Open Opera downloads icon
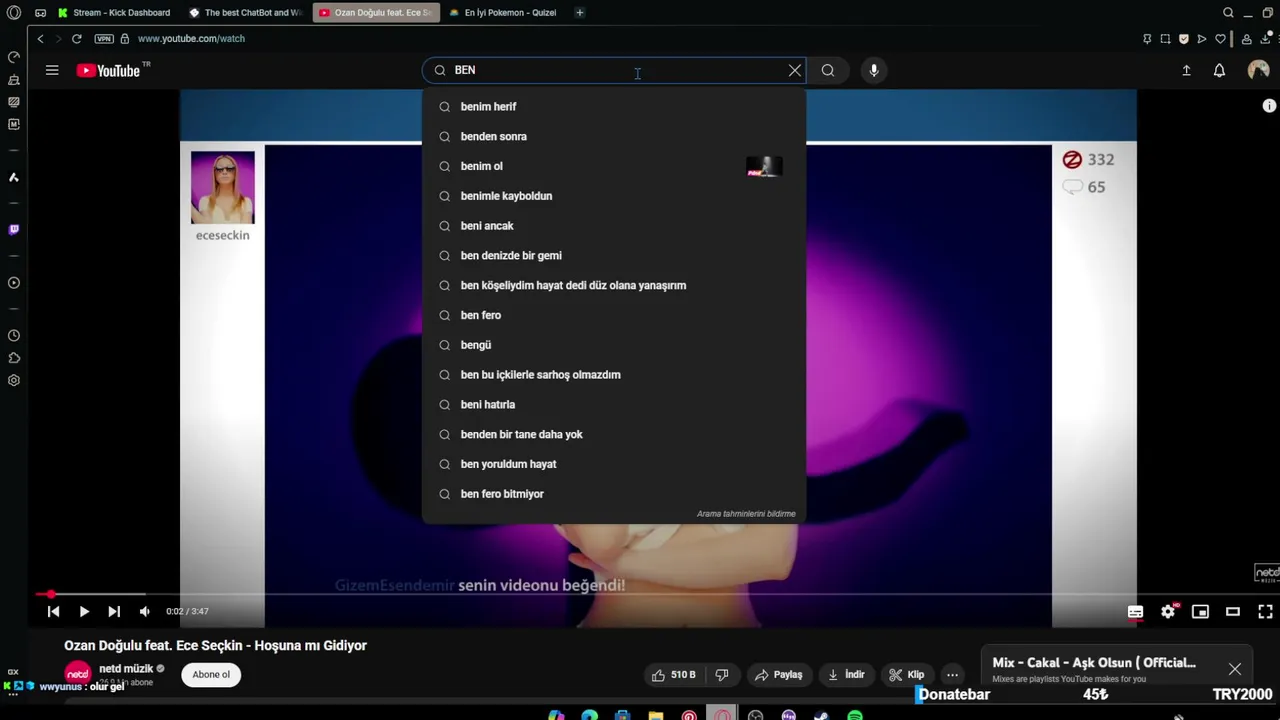The image size is (1280, 720). pos(1265,39)
